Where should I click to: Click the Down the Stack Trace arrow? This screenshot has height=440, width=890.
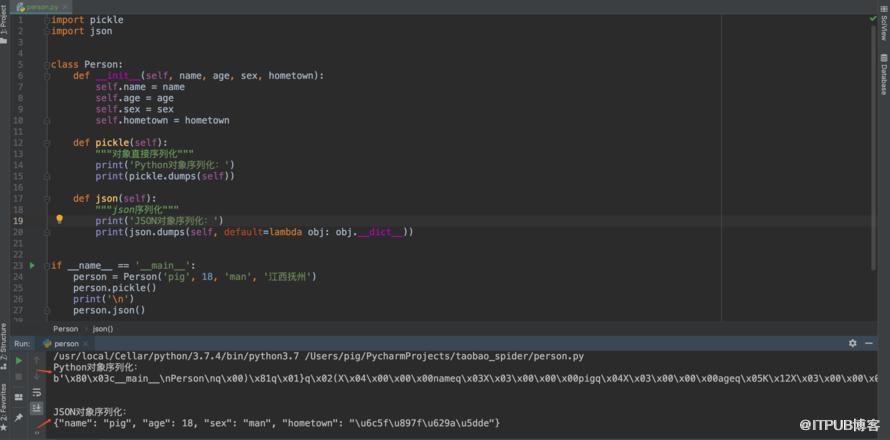(x=36, y=376)
